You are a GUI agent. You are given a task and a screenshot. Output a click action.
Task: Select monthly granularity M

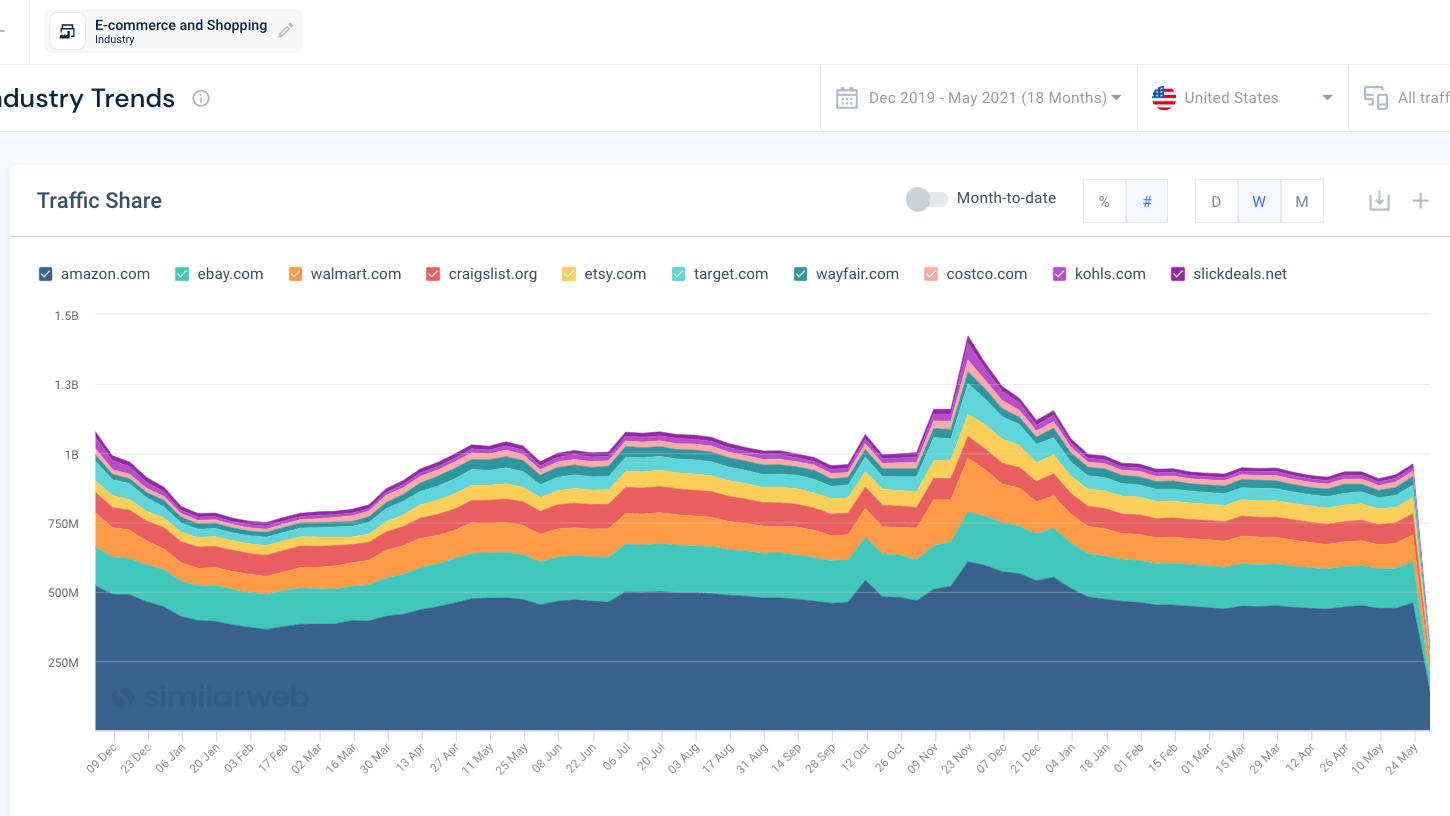[x=1302, y=201]
